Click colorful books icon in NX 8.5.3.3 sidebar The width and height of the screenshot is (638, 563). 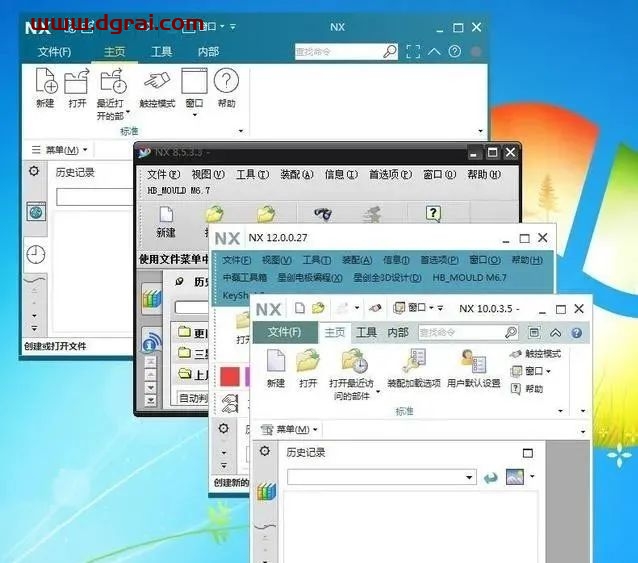[x=152, y=299]
